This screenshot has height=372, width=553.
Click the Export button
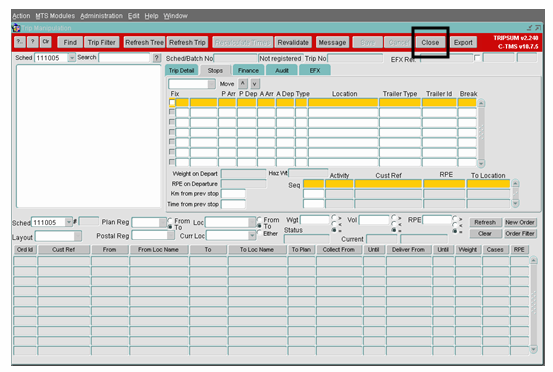(x=463, y=42)
